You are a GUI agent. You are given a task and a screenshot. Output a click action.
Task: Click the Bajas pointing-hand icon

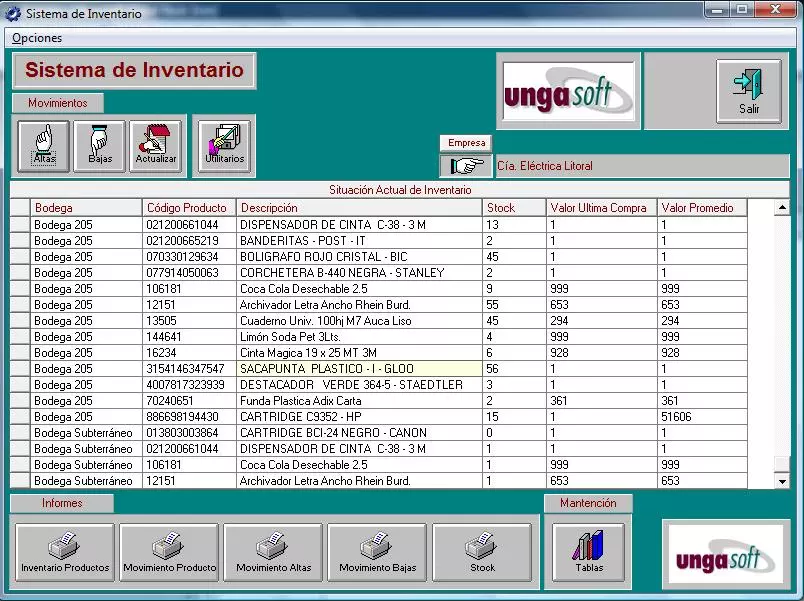(x=98, y=145)
